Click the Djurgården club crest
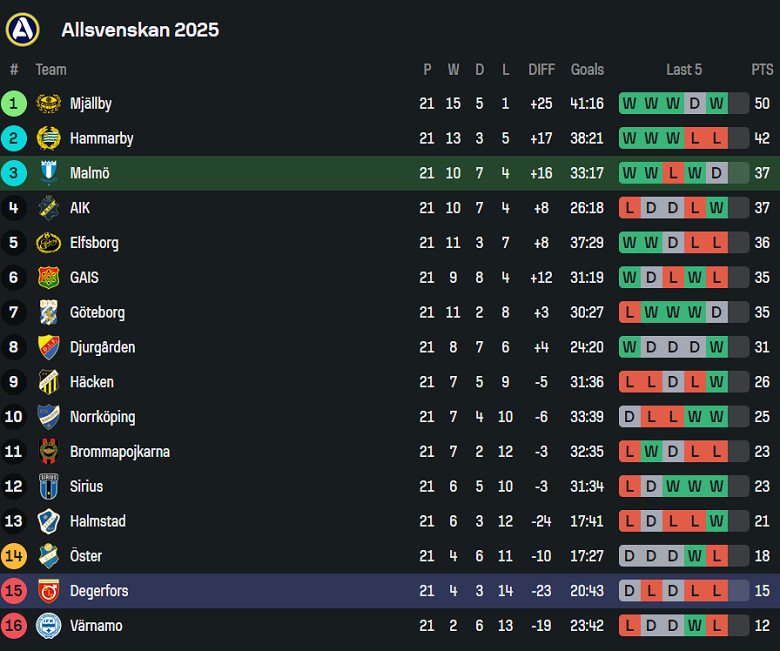Screen dimensions: 780x651 (x=48, y=347)
